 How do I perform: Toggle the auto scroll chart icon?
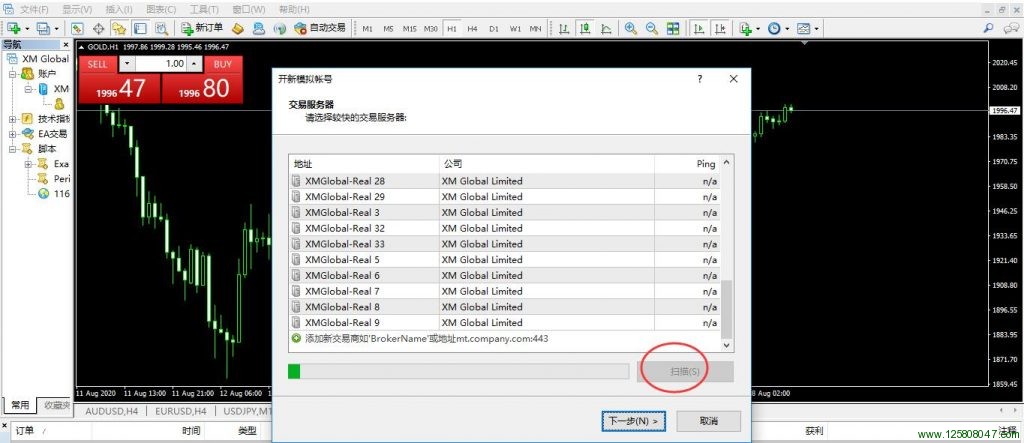(x=699, y=28)
